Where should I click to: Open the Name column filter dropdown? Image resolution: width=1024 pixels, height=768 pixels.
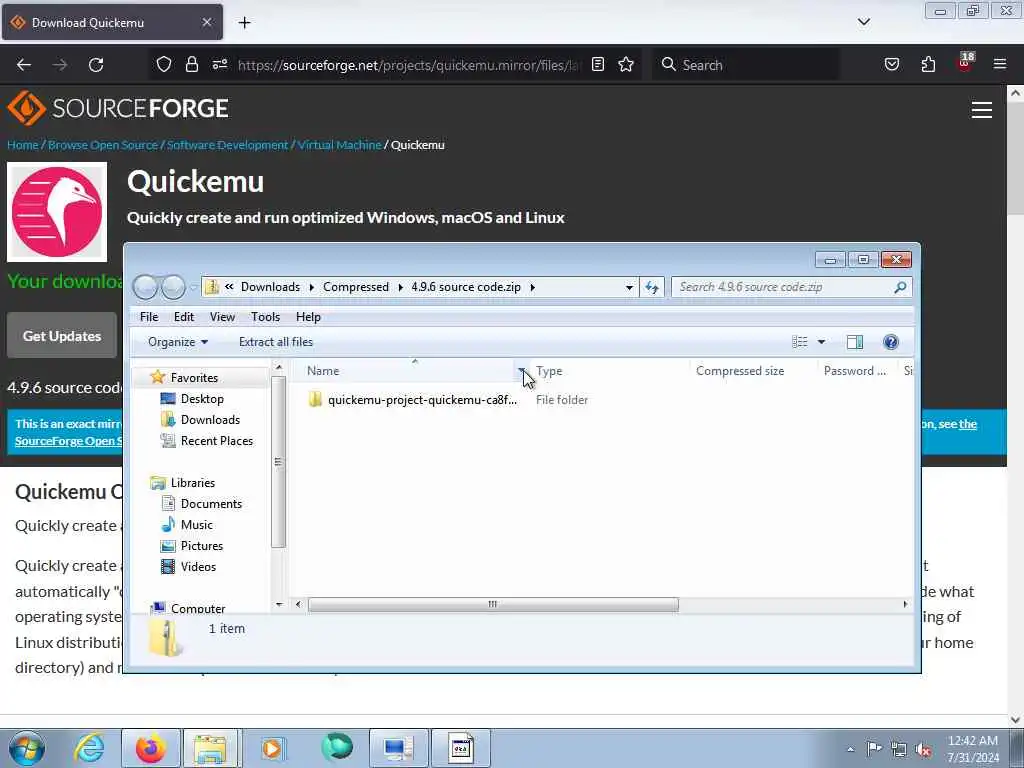[x=522, y=370]
